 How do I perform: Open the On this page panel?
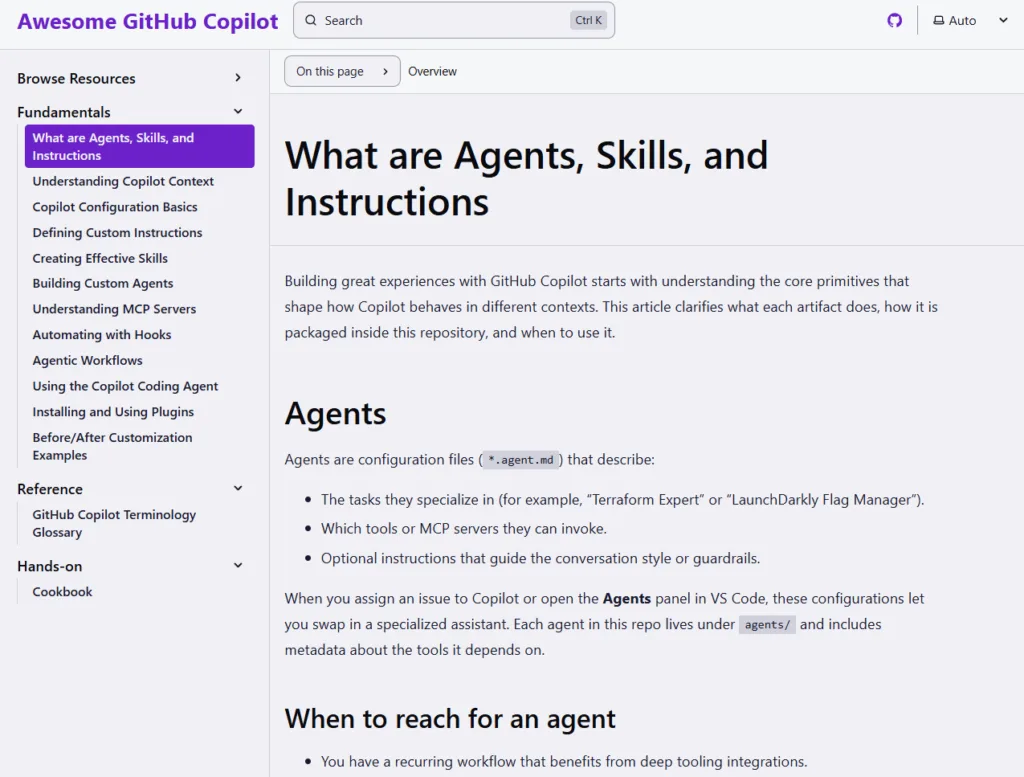pyautogui.click(x=342, y=71)
